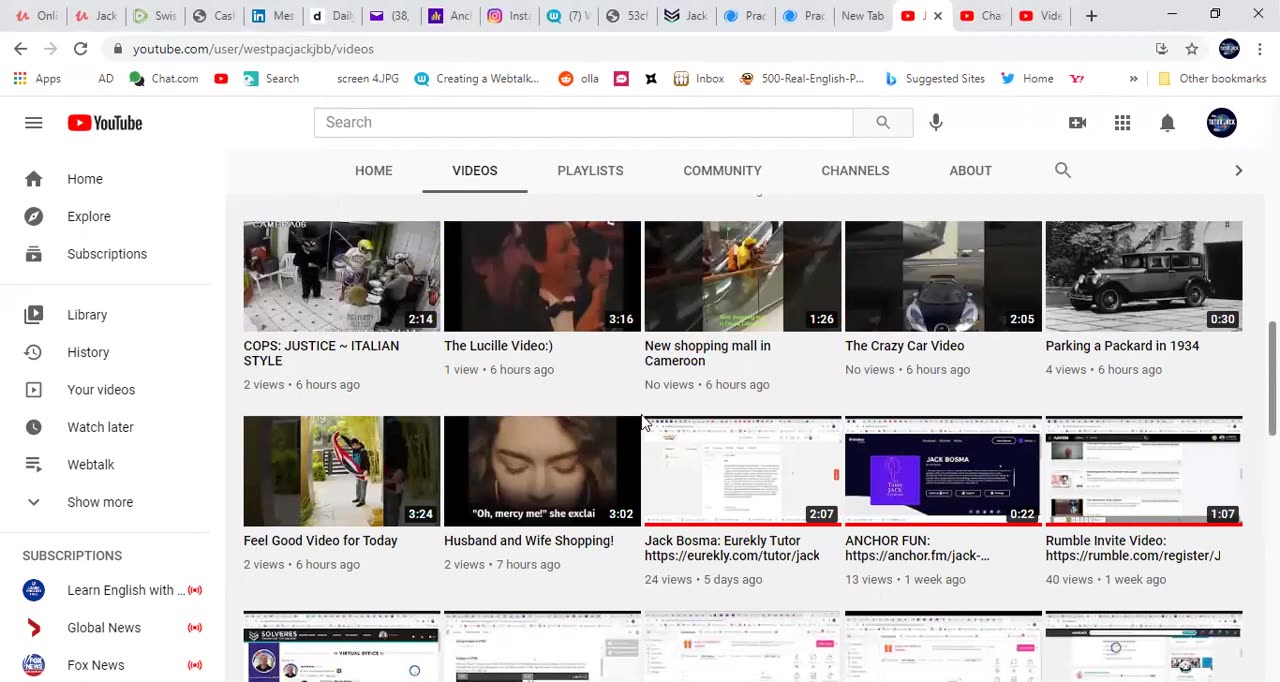Open Watch later in sidebar
Screen dimensions: 1280x682
click(x=100, y=427)
